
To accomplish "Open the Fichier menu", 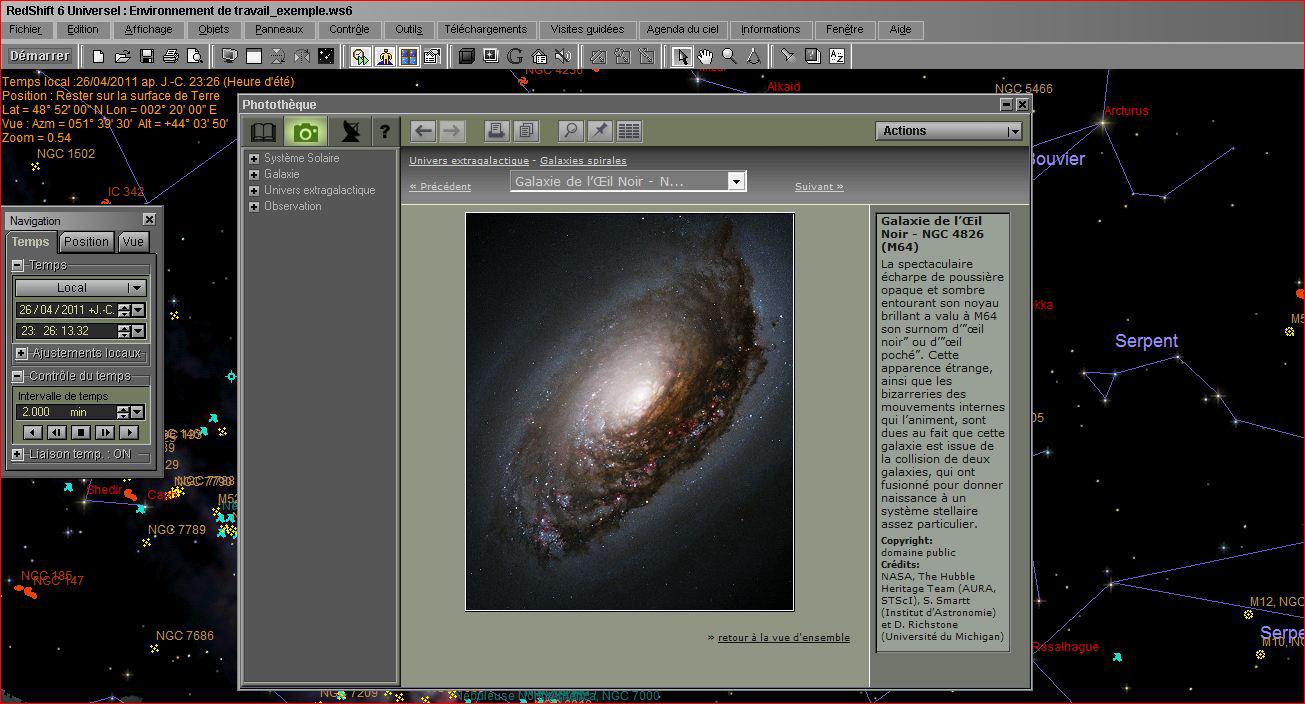I will coord(27,30).
